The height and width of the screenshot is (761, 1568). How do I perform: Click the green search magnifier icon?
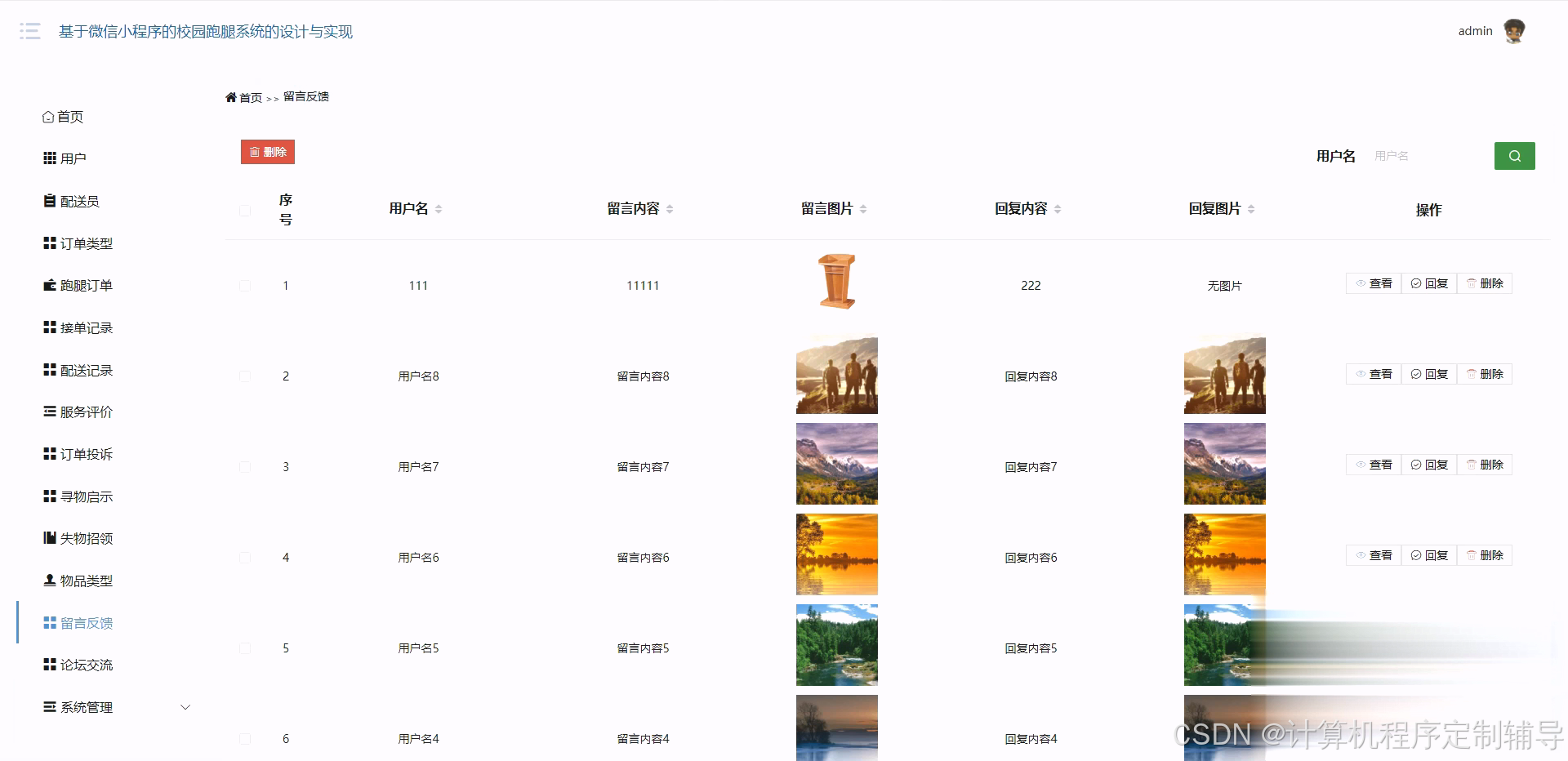click(x=1515, y=155)
